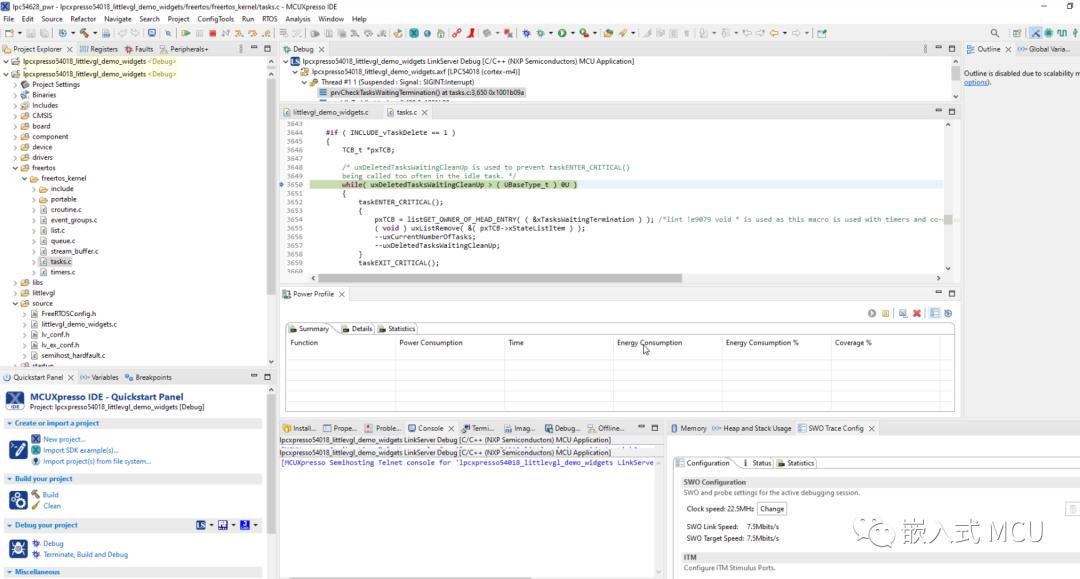Open the littlevgl_demo_widgets.c editor tab
This screenshot has height=579, width=1080.
(x=326, y=112)
